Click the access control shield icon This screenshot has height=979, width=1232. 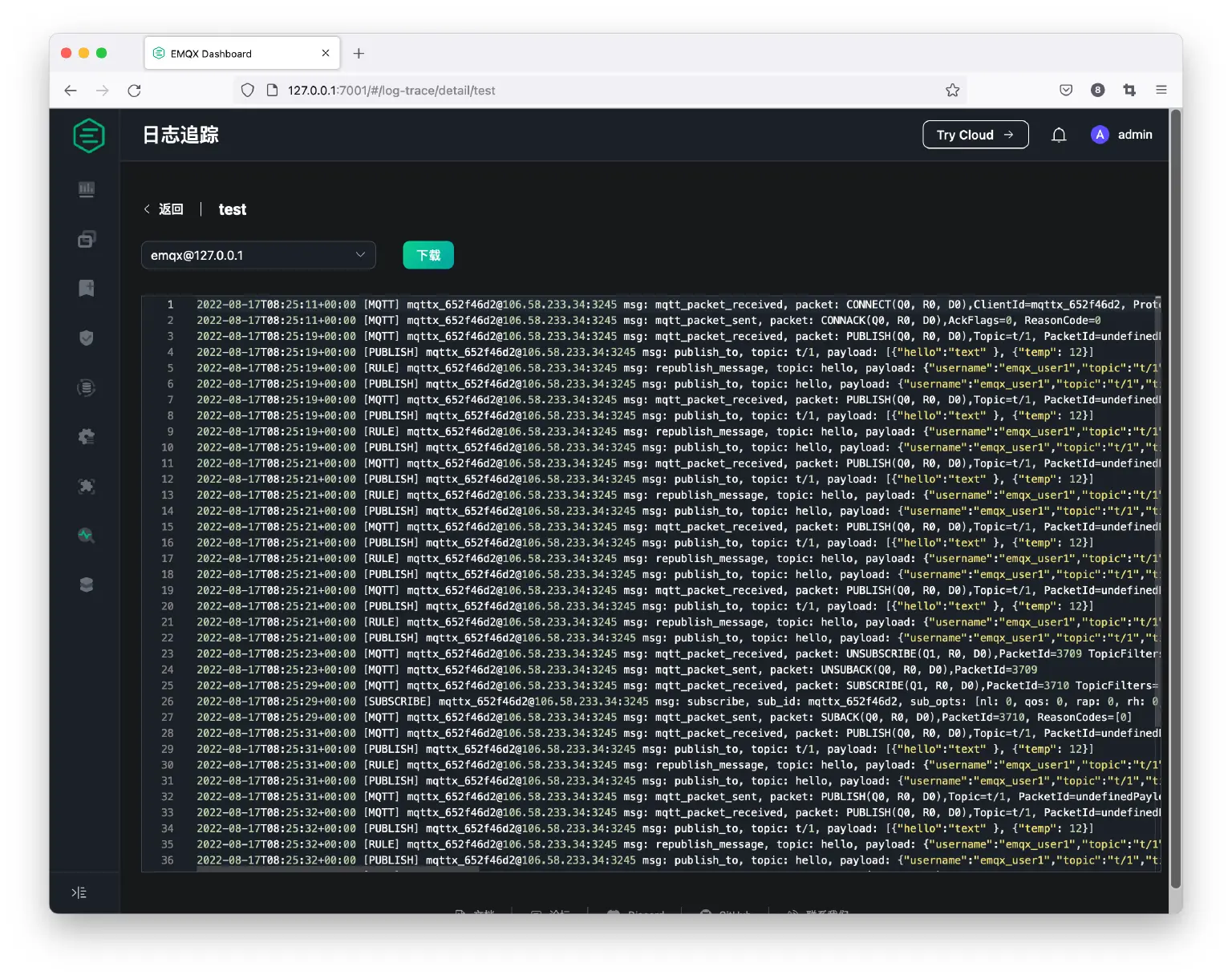[87, 338]
